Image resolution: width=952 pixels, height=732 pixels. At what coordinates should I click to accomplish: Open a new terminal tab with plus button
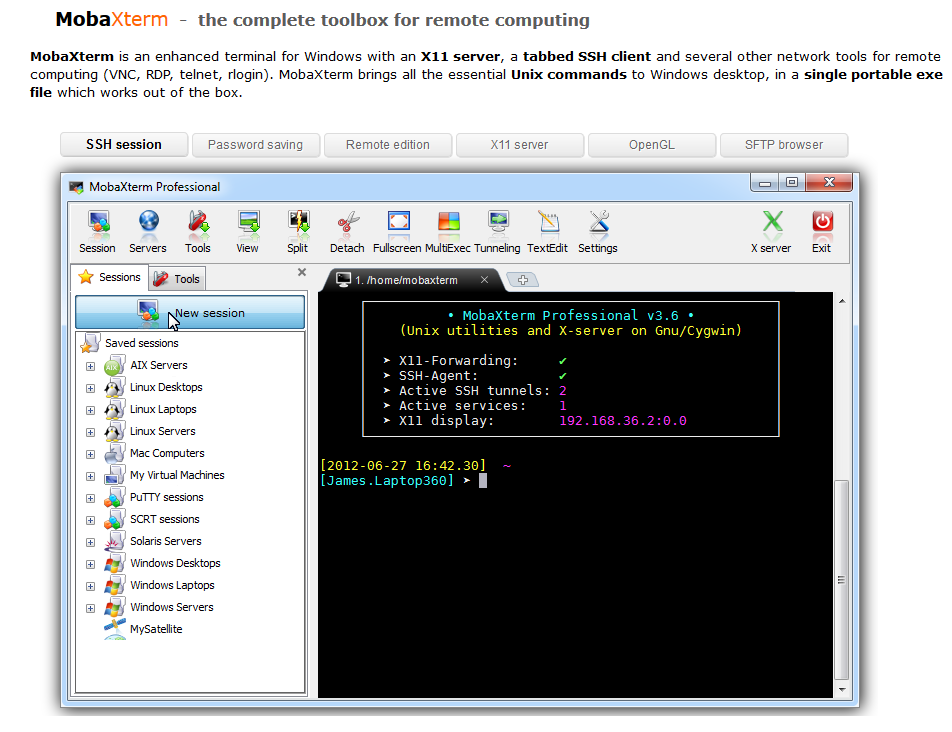[x=522, y=280]
